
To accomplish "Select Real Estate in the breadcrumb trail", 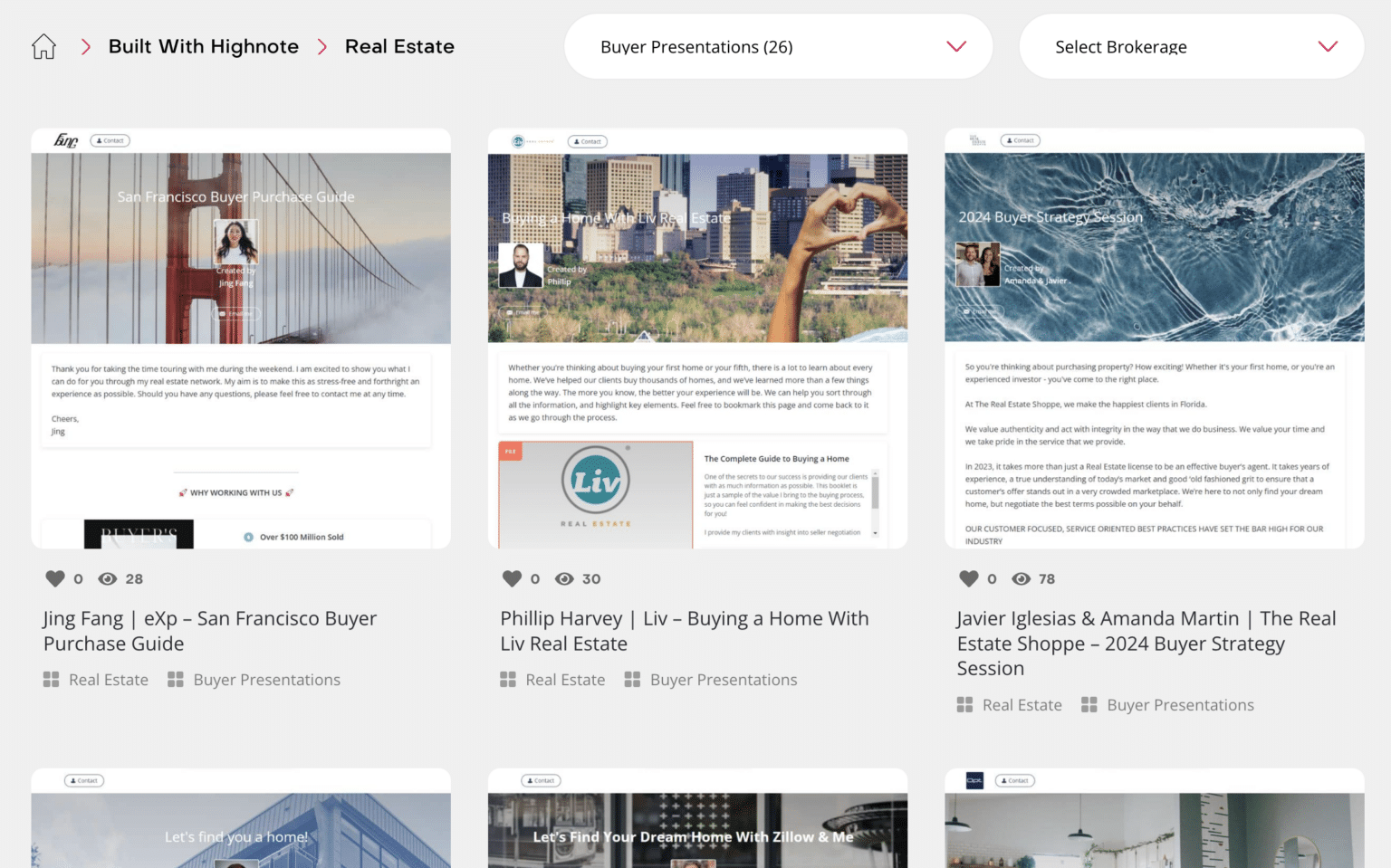I will point(399,46).
